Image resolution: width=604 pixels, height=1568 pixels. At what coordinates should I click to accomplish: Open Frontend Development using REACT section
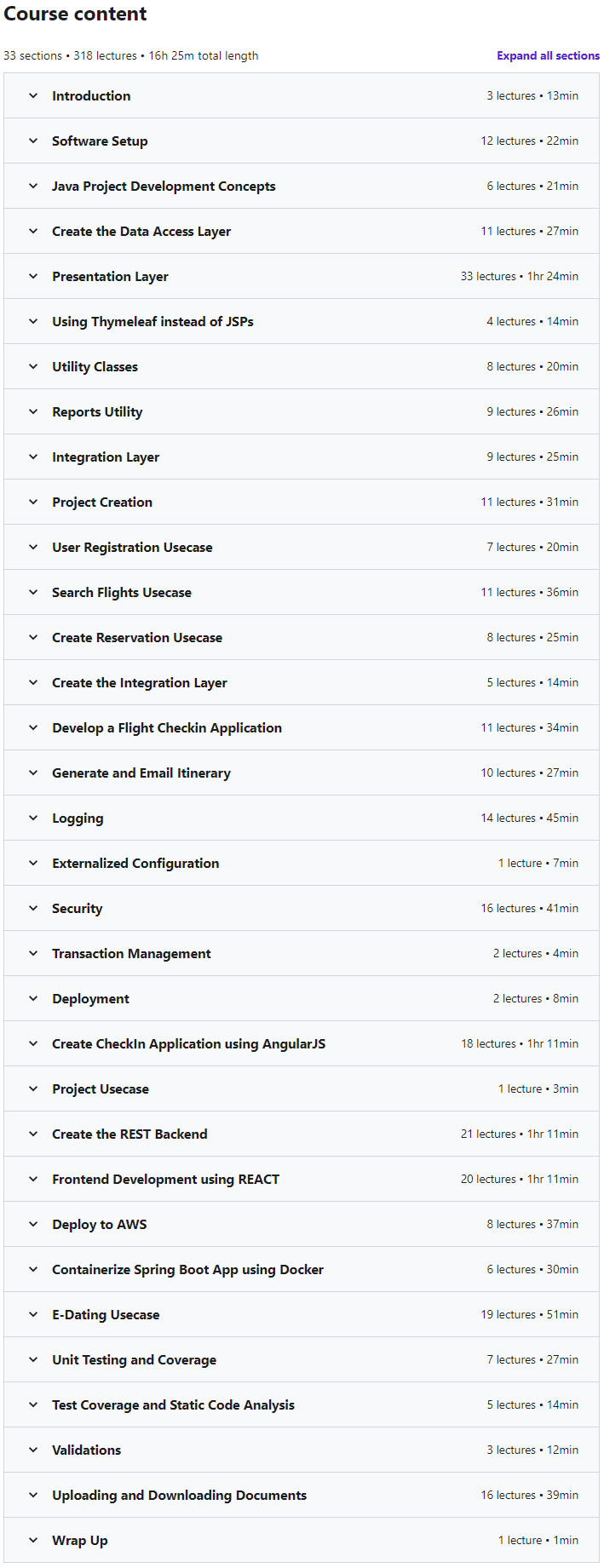pyautogui.click(x=165, y=1179)
